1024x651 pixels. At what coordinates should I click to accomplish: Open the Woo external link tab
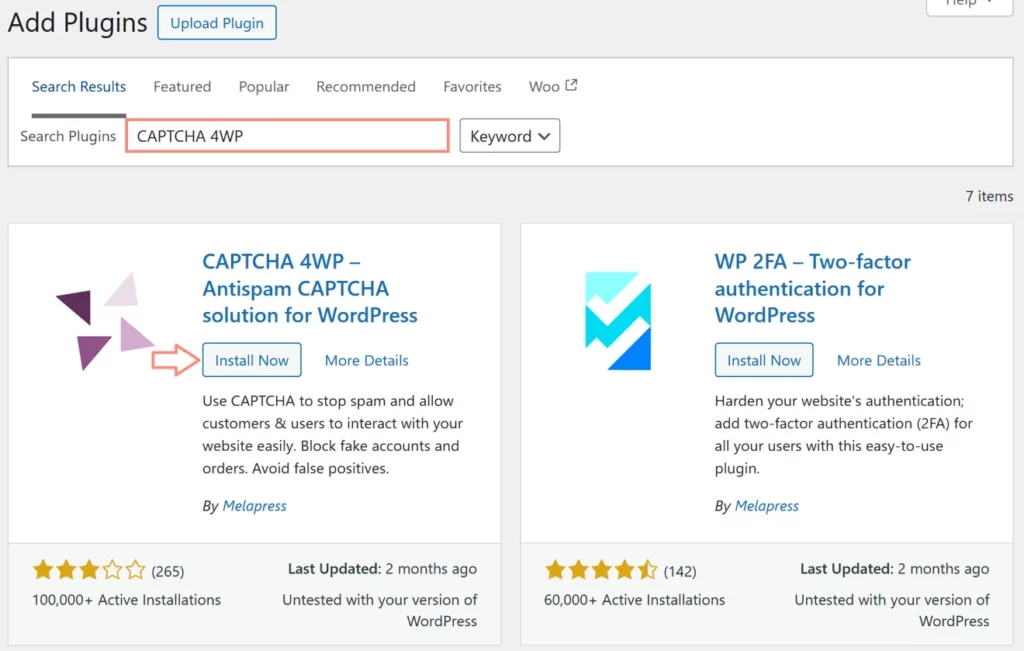pos(552,86)
